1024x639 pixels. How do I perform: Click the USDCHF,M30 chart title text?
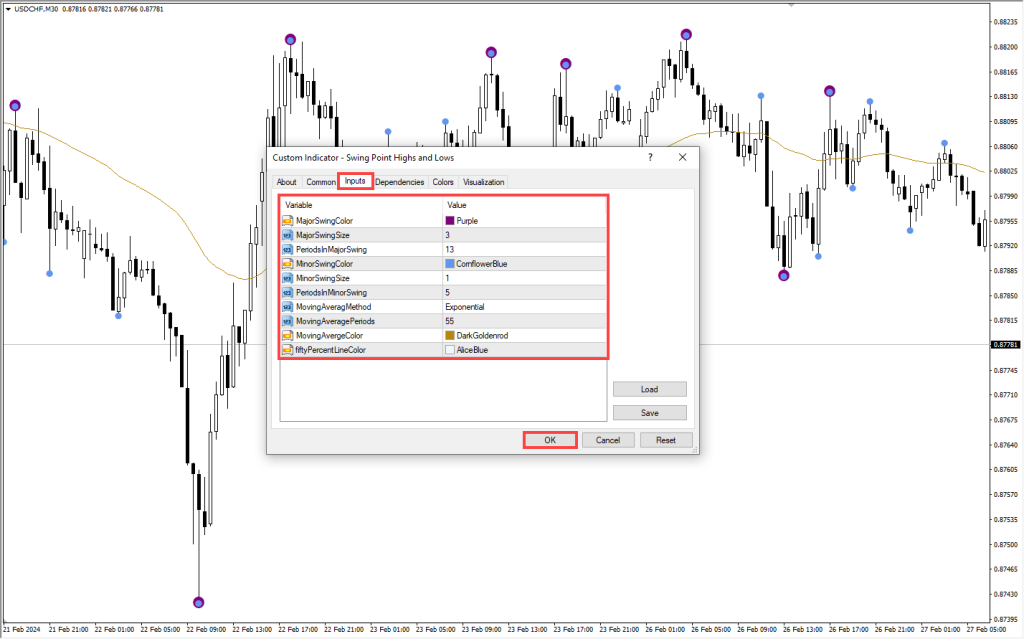coord(36,9)
